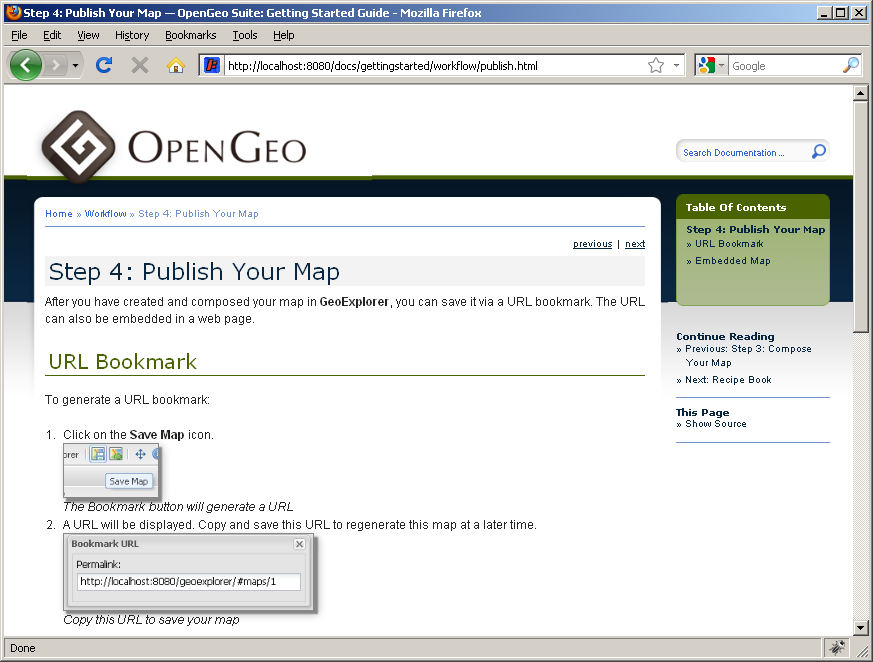
Task: Open the Embedded Map contents link
Action: click(732, 261)
